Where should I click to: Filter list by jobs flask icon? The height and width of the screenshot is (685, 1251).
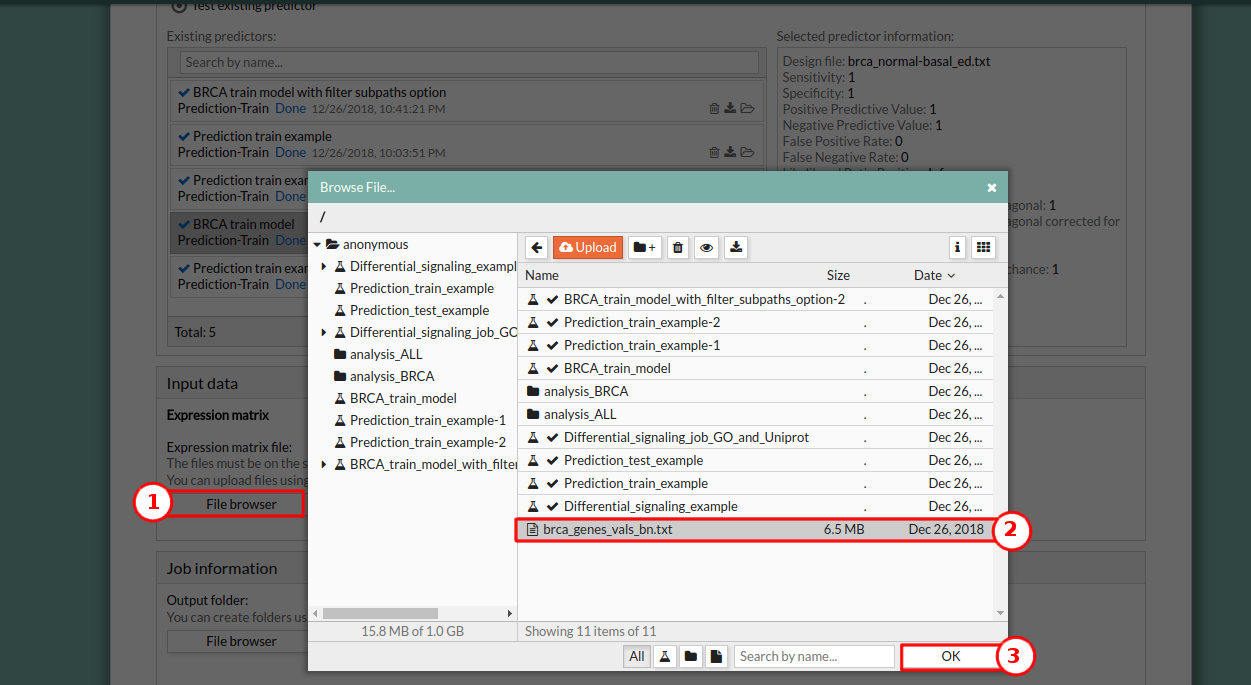point(663,657)
